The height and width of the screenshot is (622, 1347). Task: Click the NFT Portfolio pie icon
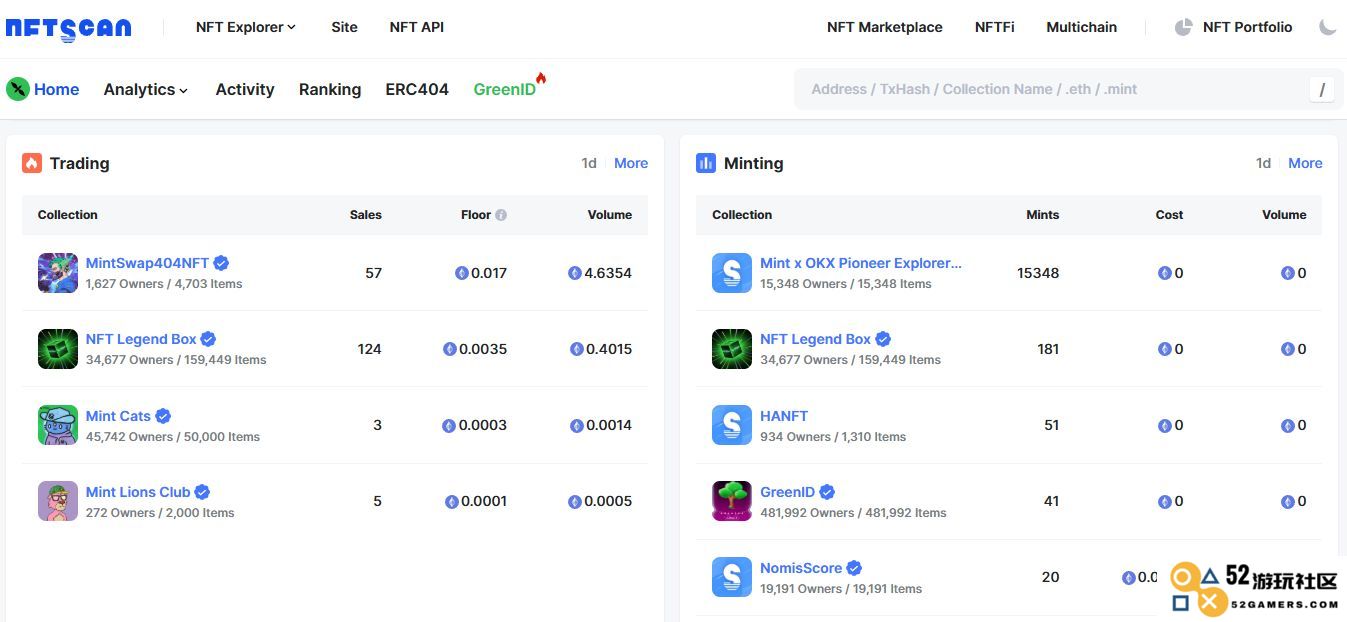(x=1183, y=27)
